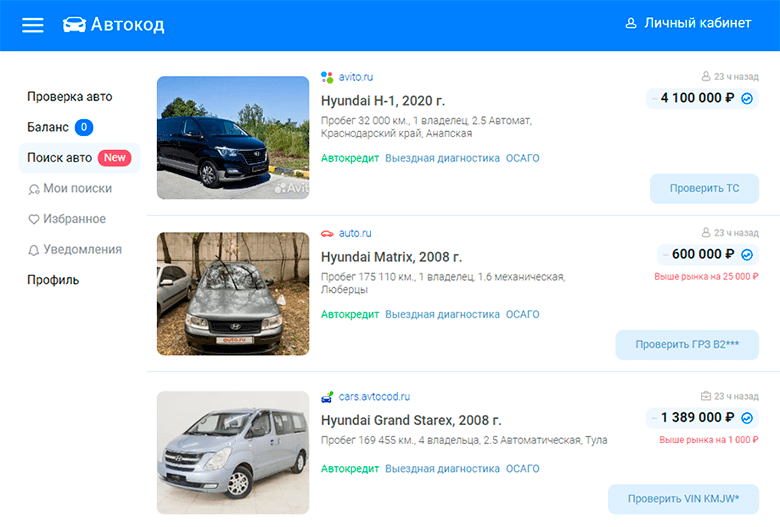Click the New badge by Поиск авто
This screenshot has height=527, width=780.
click(x=114, y=158)
